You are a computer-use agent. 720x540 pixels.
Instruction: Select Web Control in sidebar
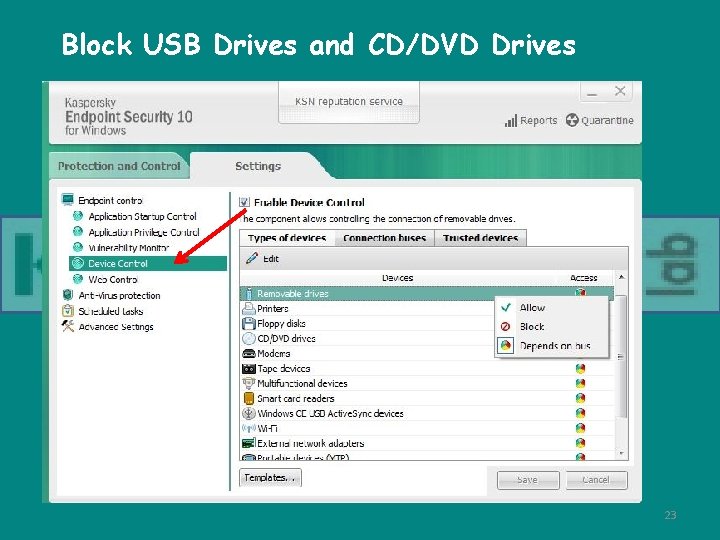pos(113,279)
